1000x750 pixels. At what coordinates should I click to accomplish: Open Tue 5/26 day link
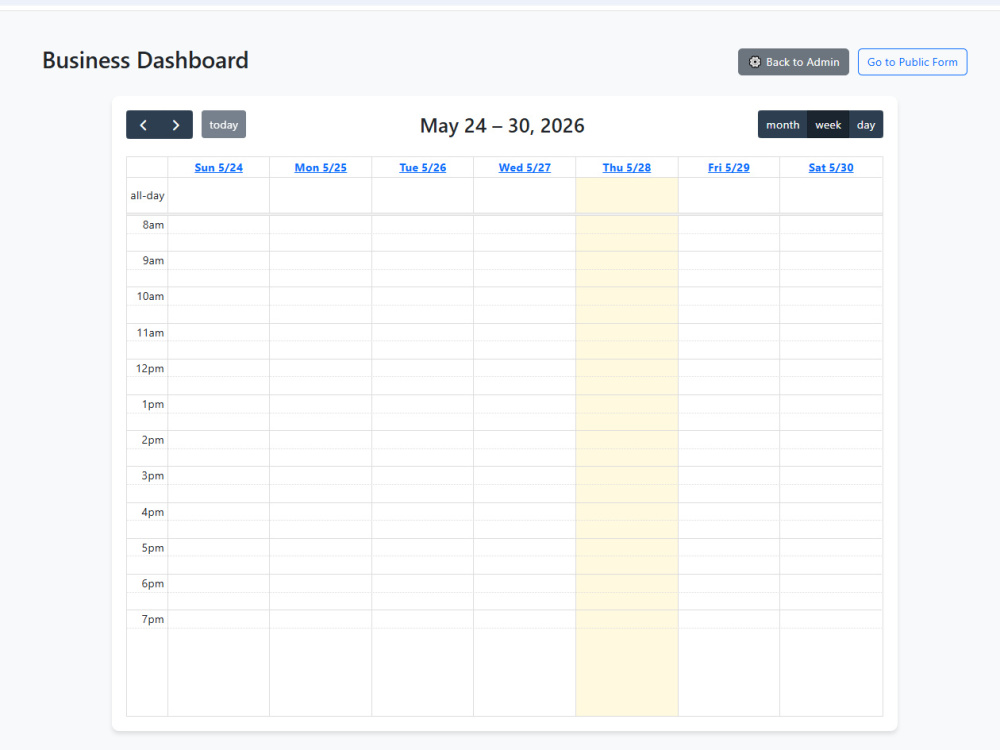[x=423, y=168]
